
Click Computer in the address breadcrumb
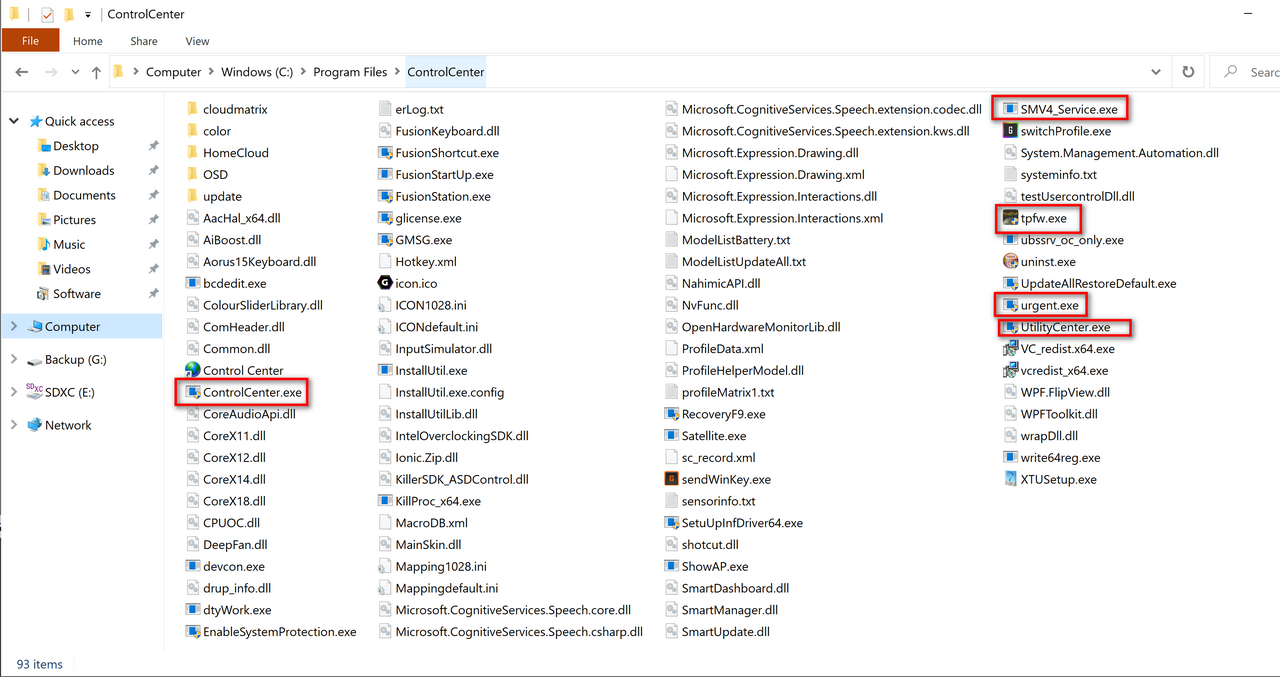173,72
